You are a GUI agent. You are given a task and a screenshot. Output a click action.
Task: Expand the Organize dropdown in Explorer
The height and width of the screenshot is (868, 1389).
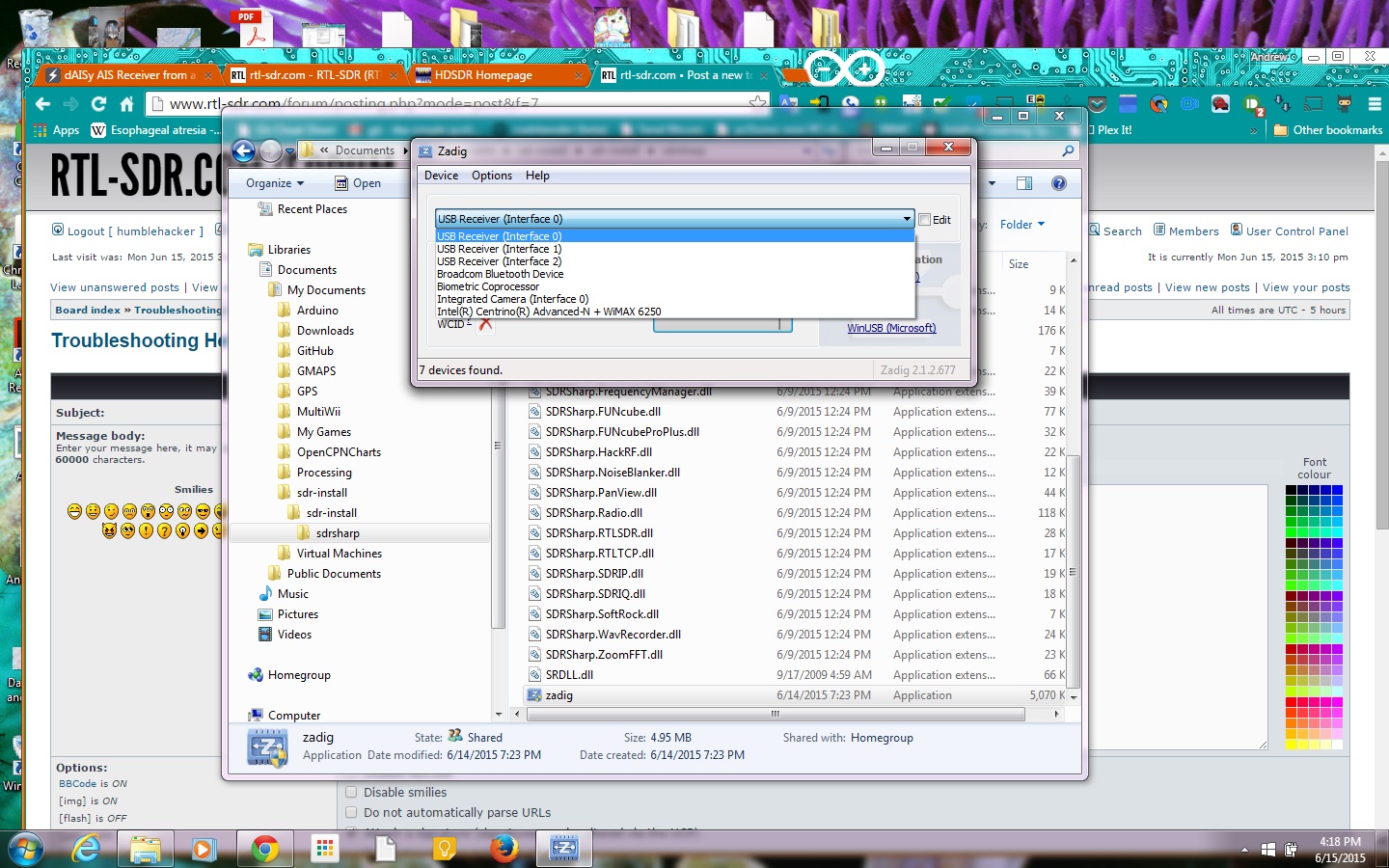coord(275,183)
